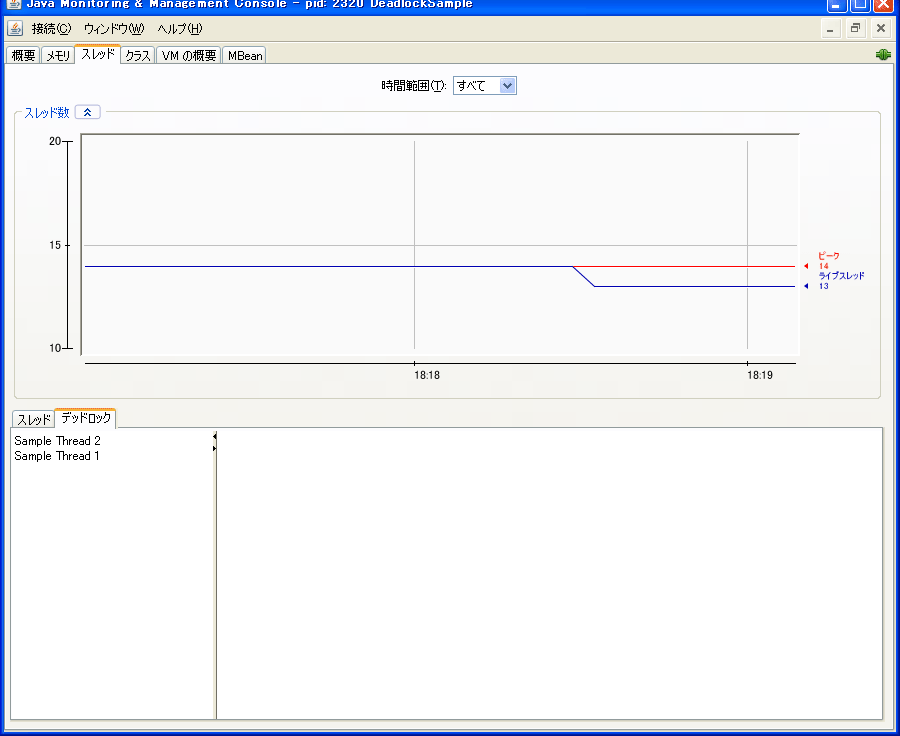Click inside the empty thread detail pane
The width and height of the screenshot is (900, 736).
[549, 573]
